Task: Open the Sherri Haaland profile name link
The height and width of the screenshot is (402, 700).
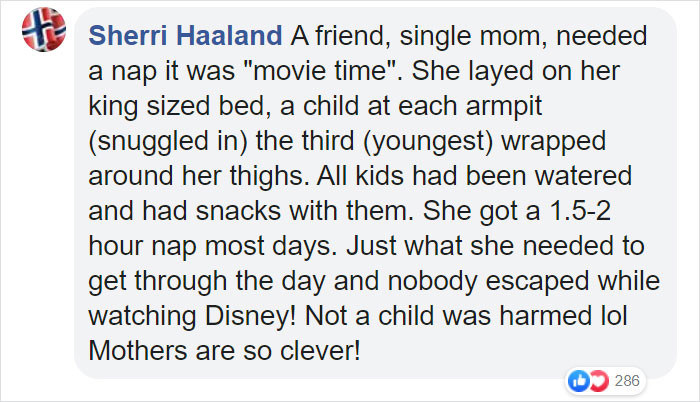Action: click(x=185, y=36)
